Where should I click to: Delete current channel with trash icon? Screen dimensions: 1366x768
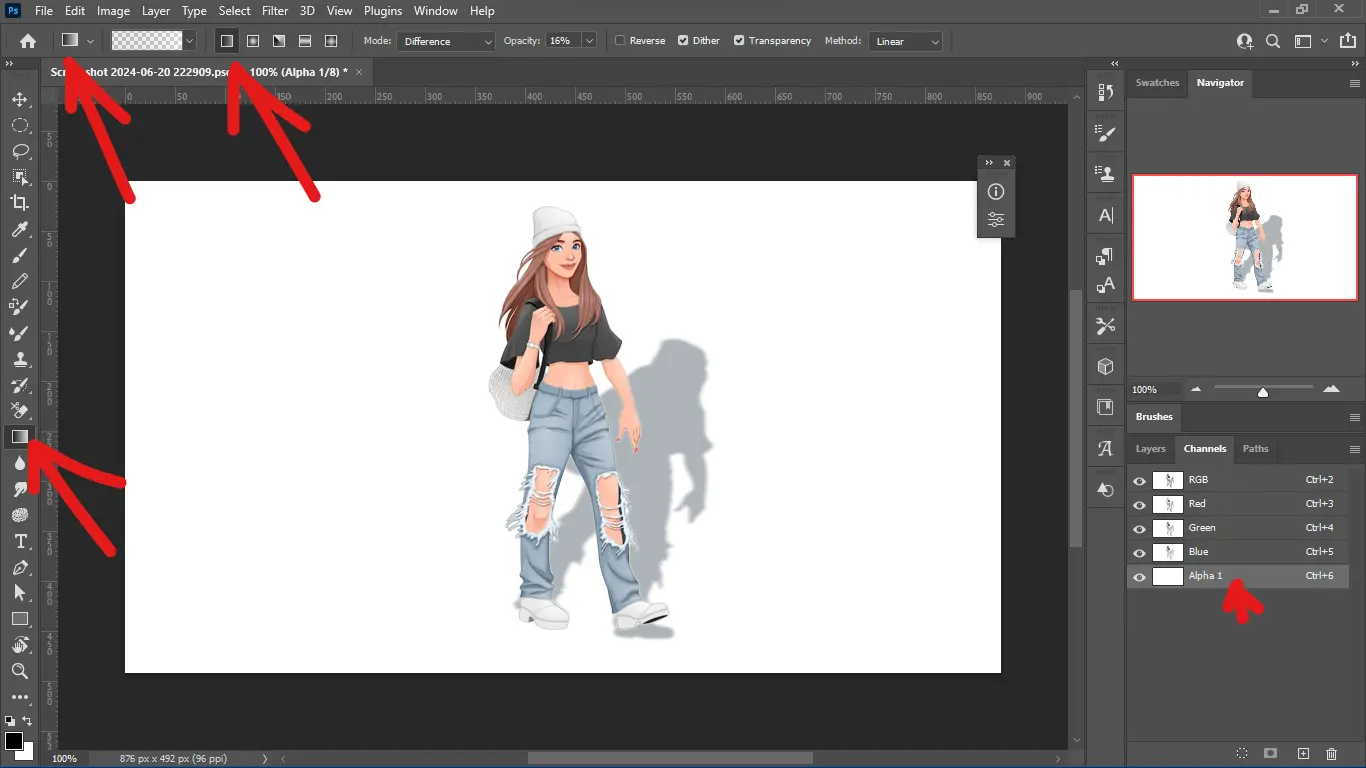[1331, 753]
